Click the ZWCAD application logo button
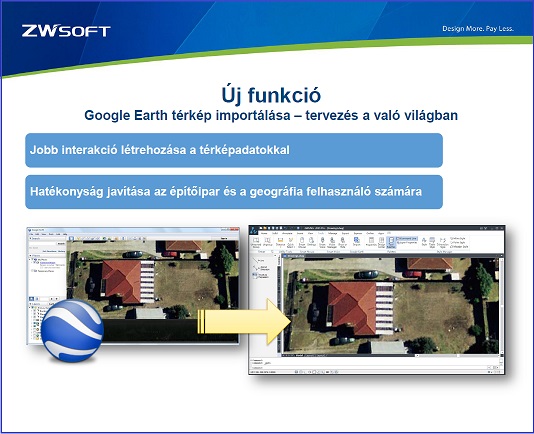Image resolution: width=534 pixels, height=434 pixels. [254, 231]
